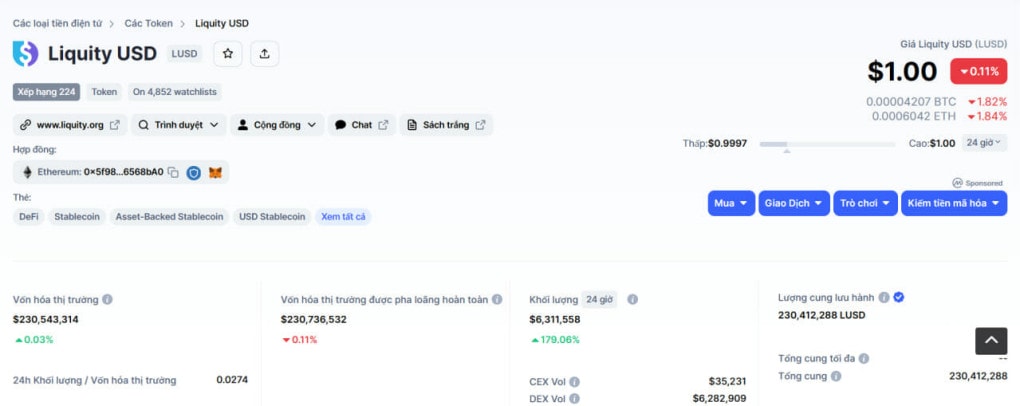1020x406 pixels.
Task: Click market cap value $230,543,314
Action: 46,319
